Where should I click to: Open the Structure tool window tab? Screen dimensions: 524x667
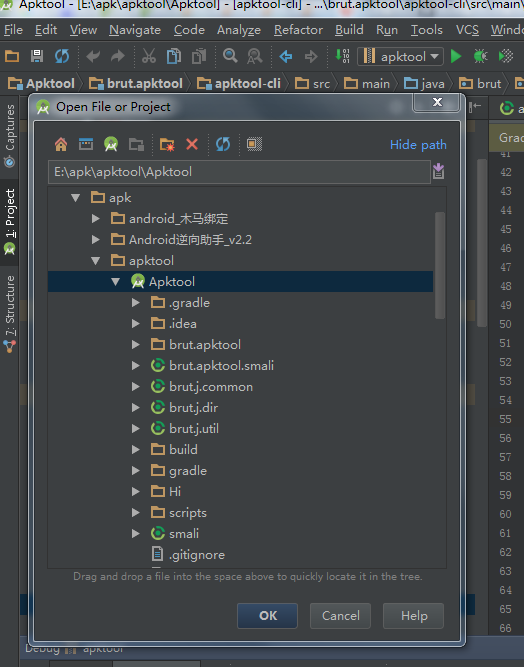10,313
